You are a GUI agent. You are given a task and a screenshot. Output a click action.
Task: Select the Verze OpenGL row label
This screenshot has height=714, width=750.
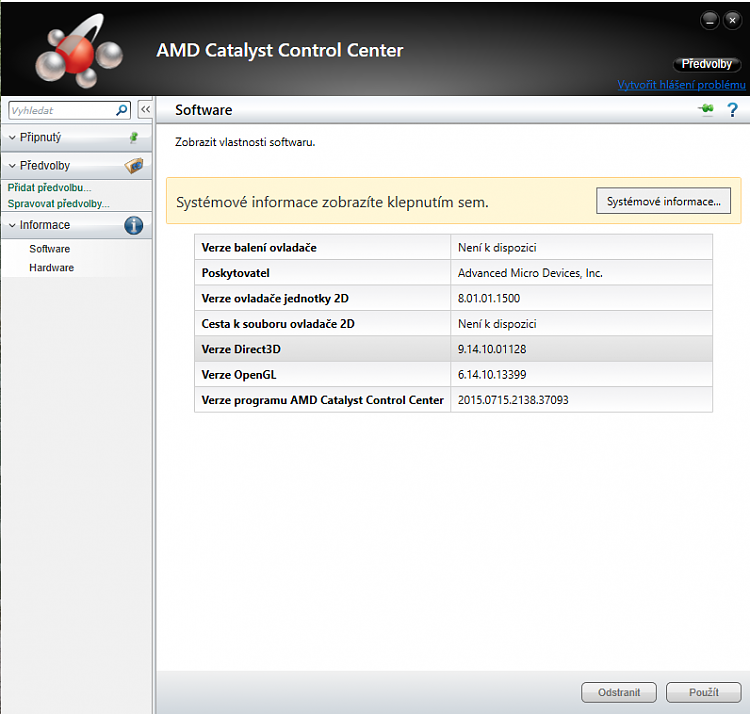(x=239, y=374)
